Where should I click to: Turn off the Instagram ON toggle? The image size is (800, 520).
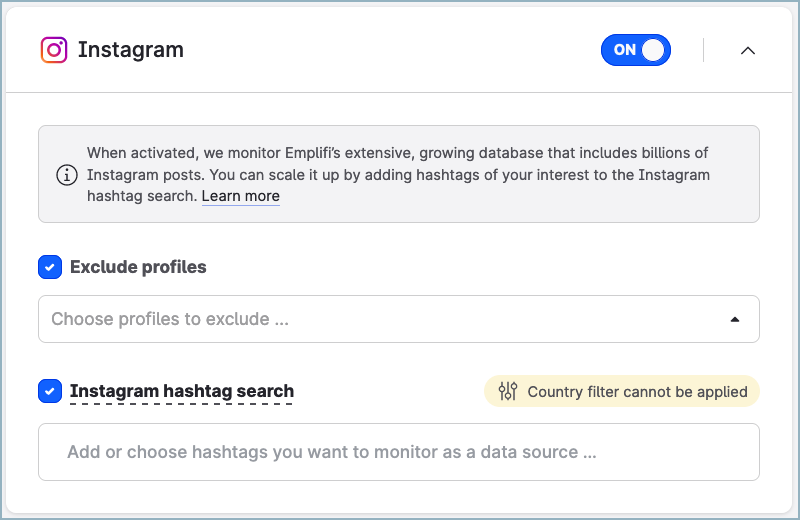tap(636, 50)
